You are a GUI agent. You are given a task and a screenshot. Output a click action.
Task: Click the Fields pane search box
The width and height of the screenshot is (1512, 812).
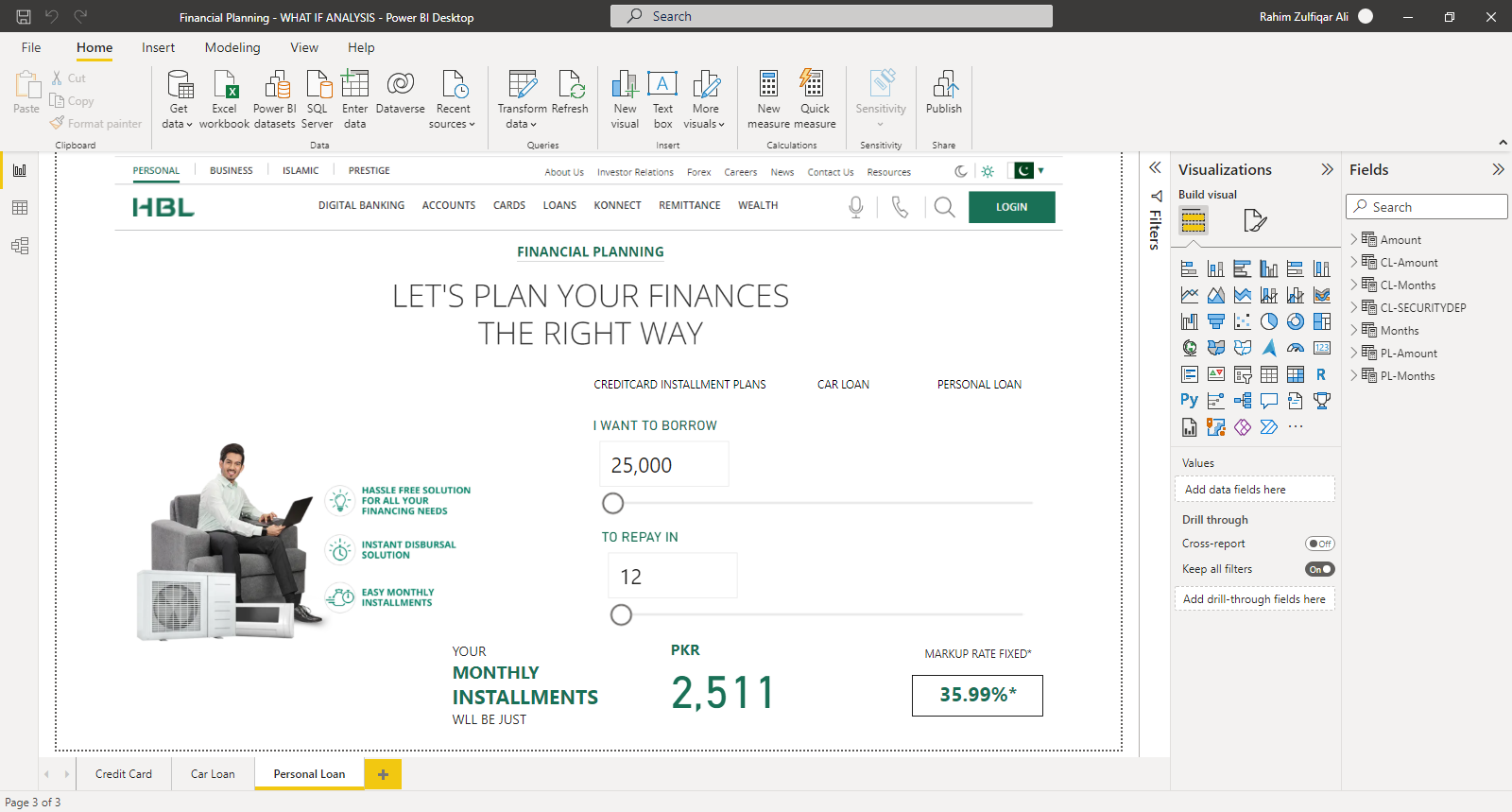point(1427,207)
